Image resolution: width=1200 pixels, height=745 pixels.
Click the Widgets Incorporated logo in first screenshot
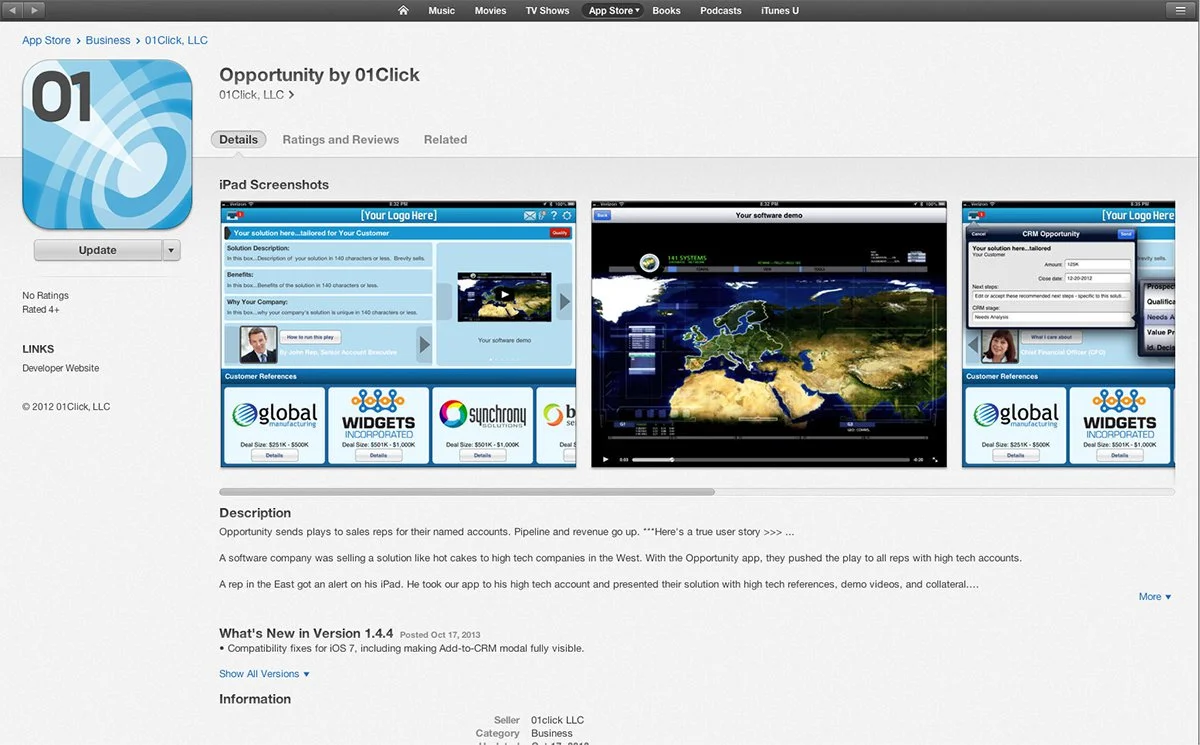point(378,414)
